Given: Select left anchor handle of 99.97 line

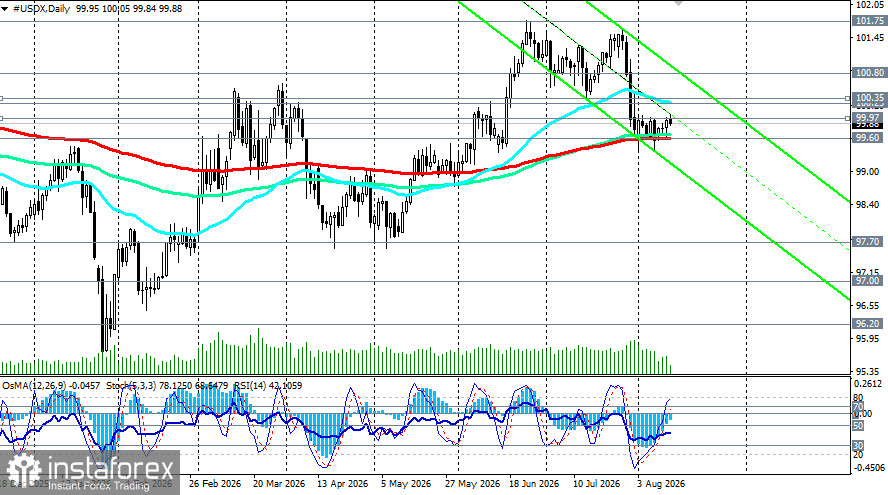Looking at the screenshot, I should [x=1, y=118].
